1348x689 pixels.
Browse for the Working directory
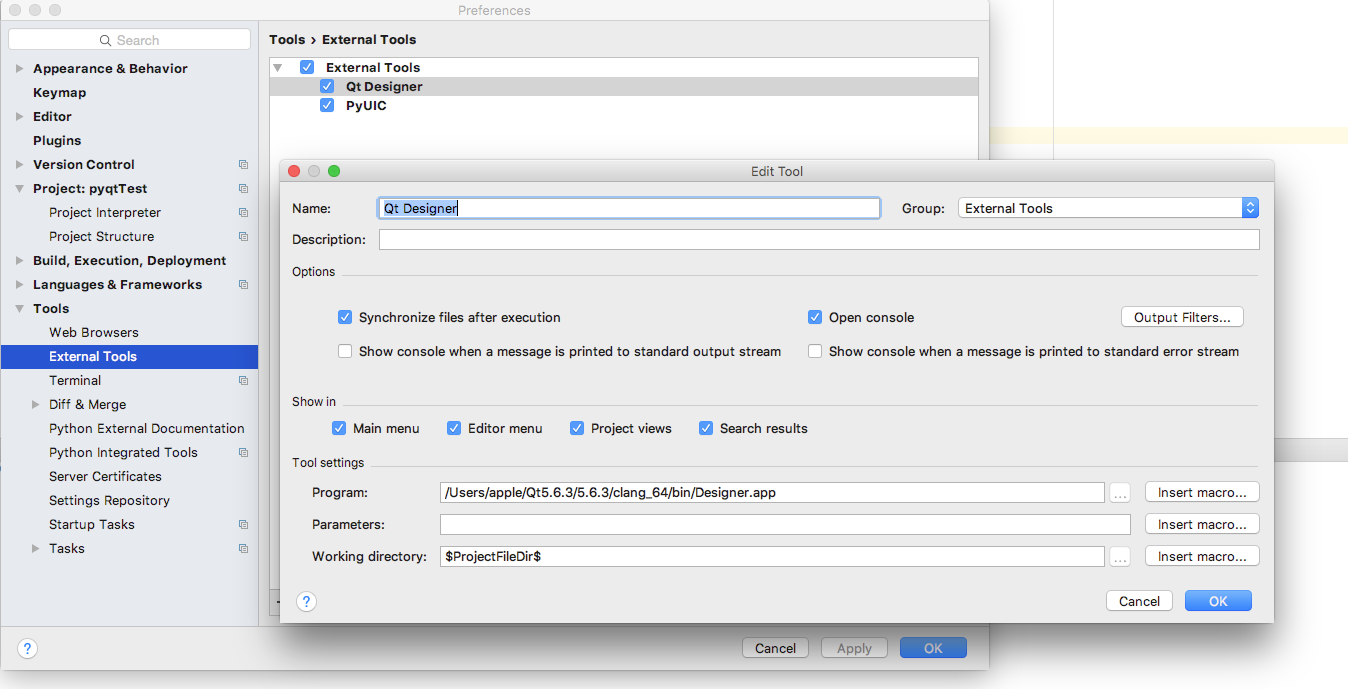tap(1120, 557)
